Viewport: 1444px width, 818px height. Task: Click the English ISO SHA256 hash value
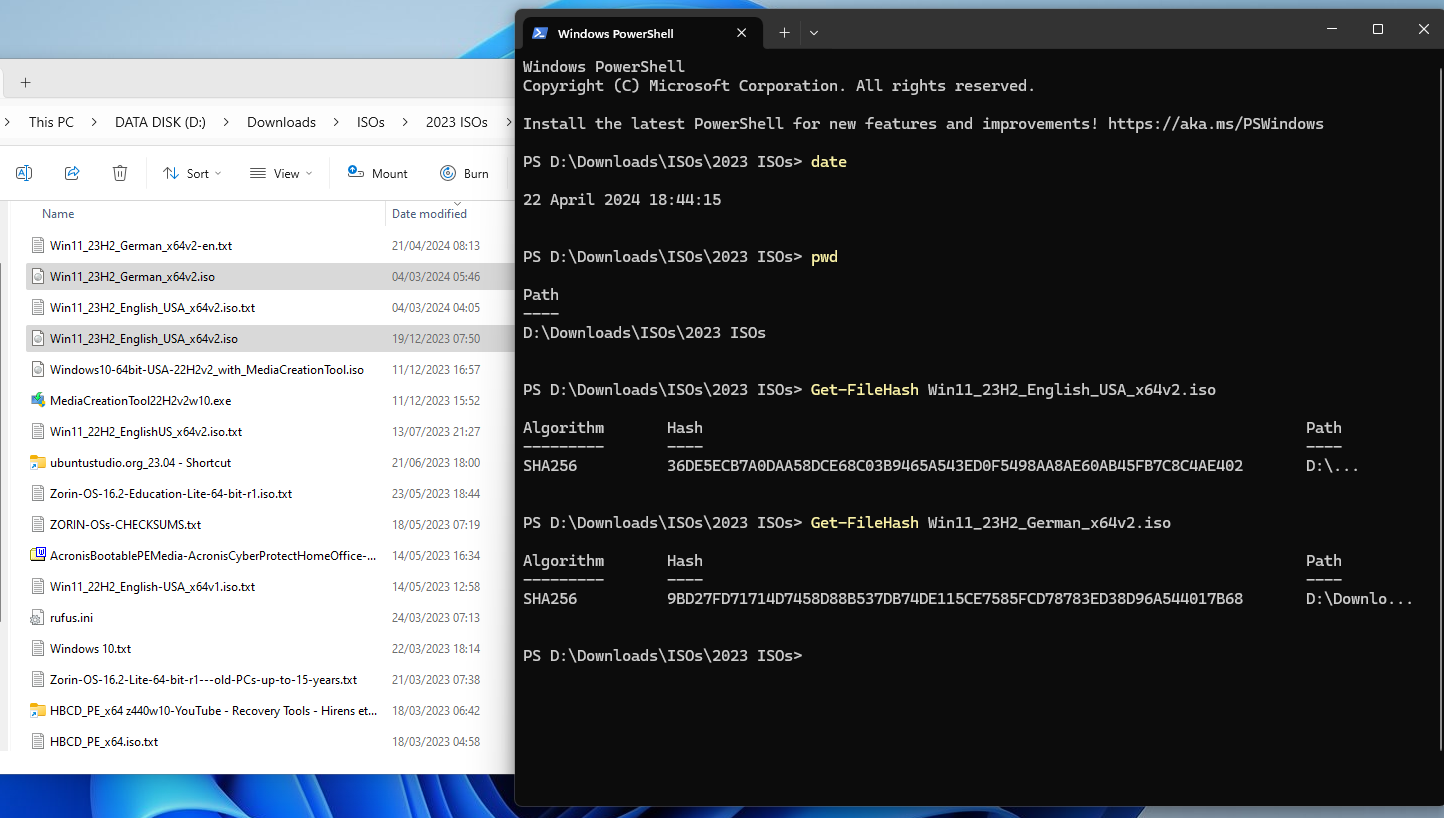pos(955,466)
